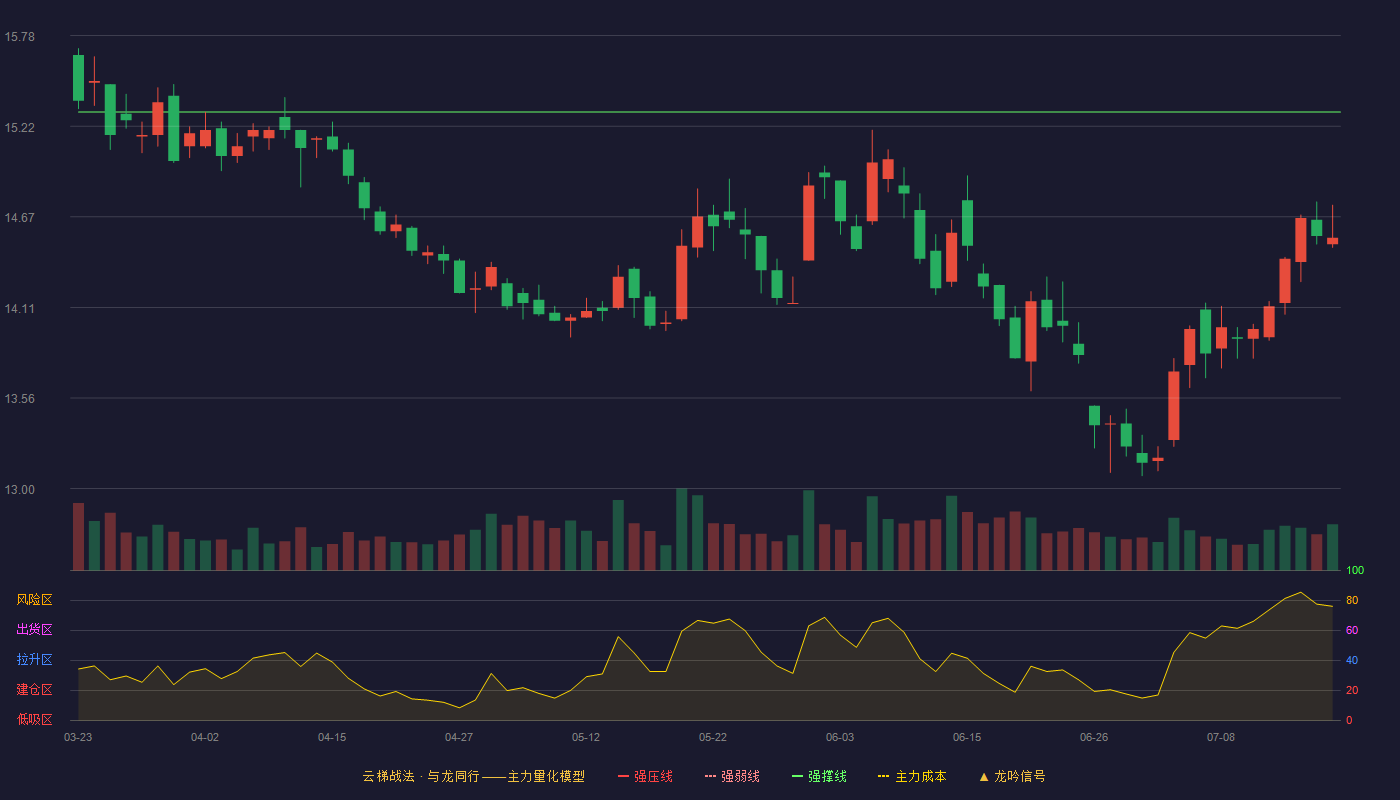Toggle 主力成本 legend entry
The width and height of the screenshot is (1400, 800).
pos(912,776)
